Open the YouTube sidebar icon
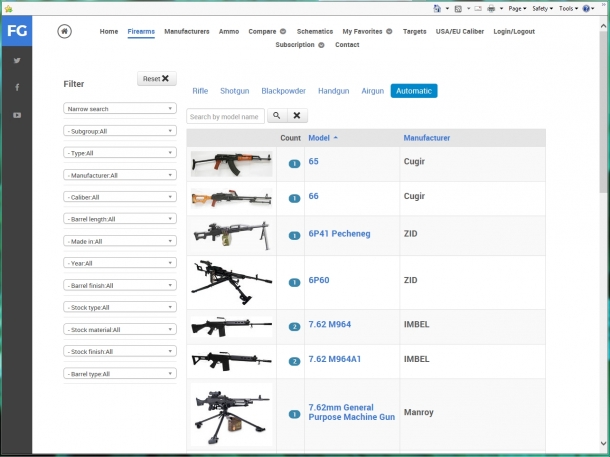Image resolution: width=610 pixels, height=457 pixels. (x=17, y=115)
